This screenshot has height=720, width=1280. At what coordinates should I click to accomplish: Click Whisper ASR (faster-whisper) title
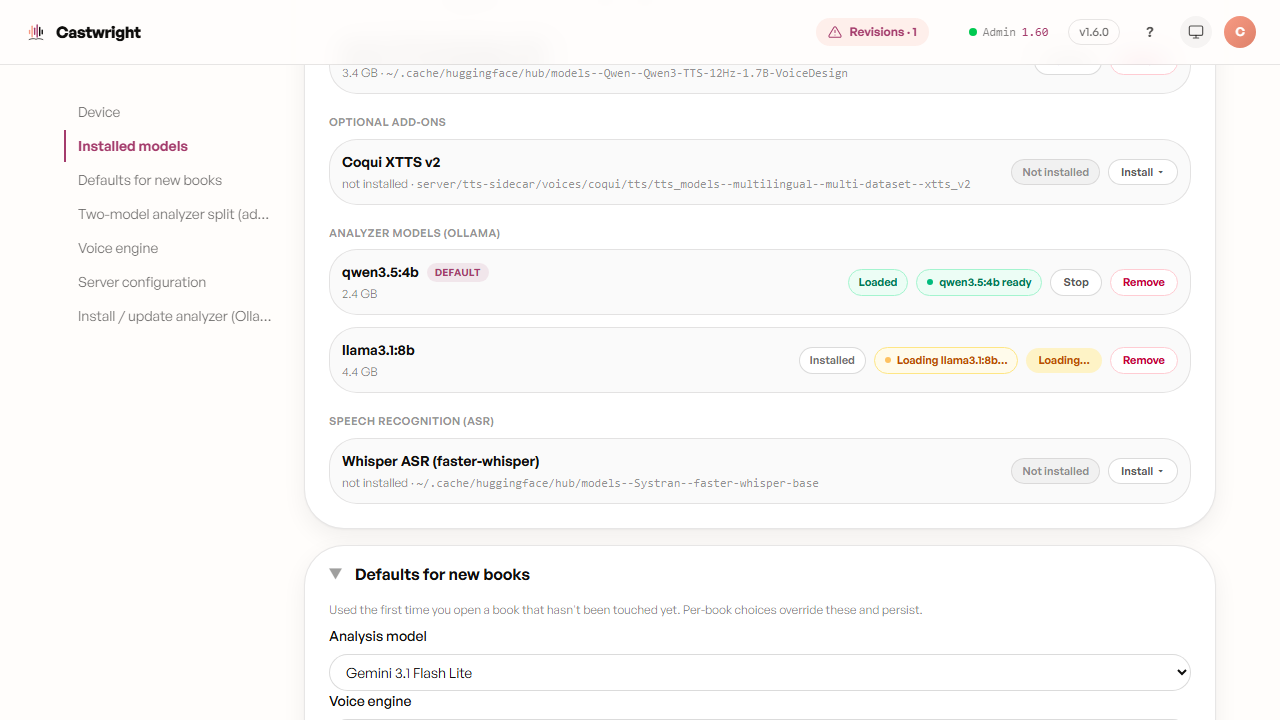click(441, 461)
